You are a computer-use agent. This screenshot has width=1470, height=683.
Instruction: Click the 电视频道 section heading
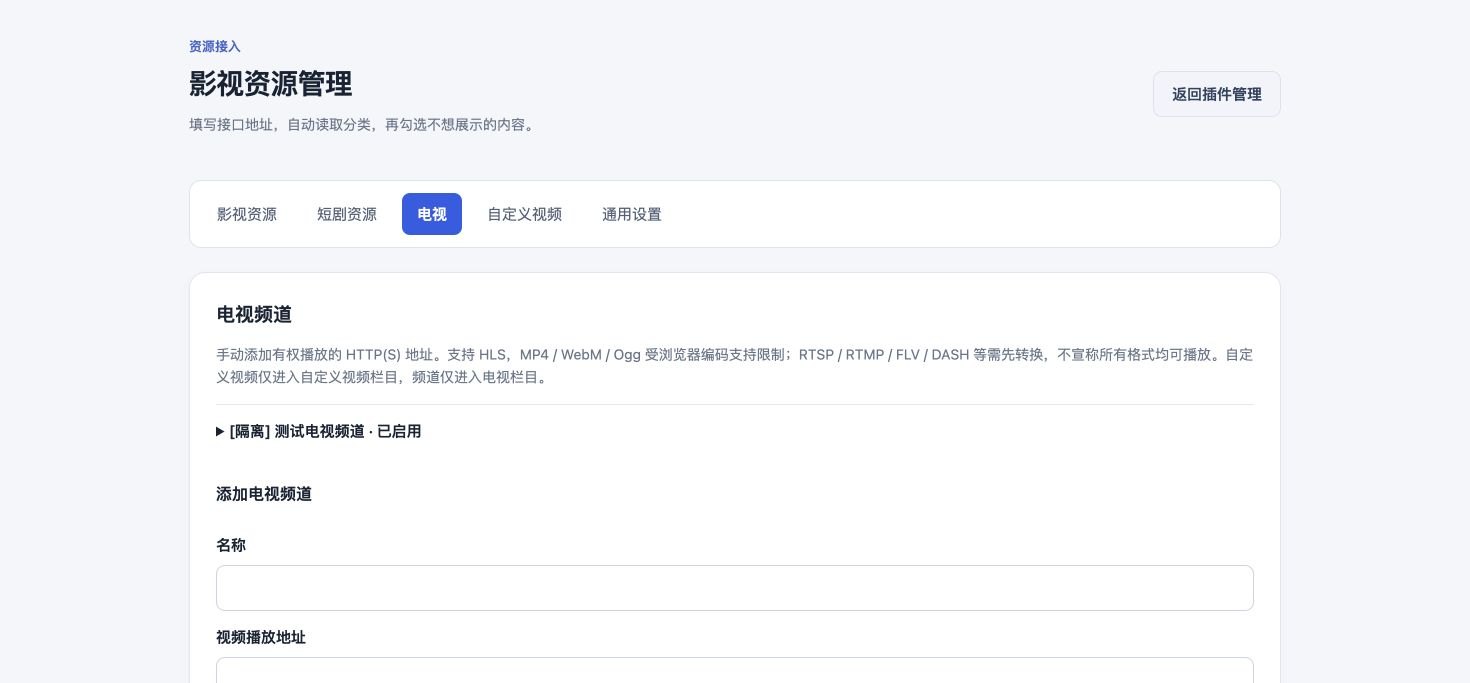coord(254,314)
